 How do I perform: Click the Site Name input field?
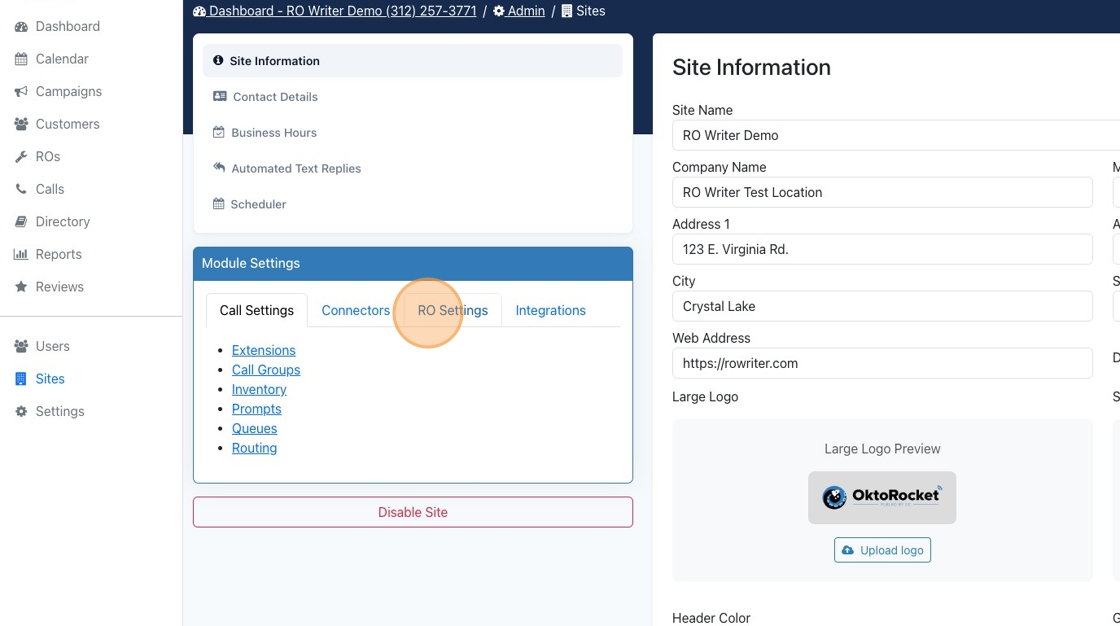pos(896,135)
